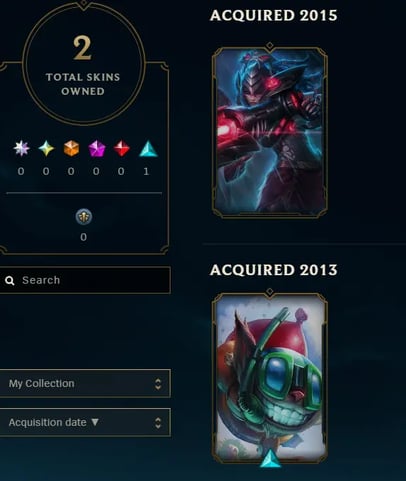Click the Ultimate skin tier gem icon
The image size is (406, 481).
21,148
